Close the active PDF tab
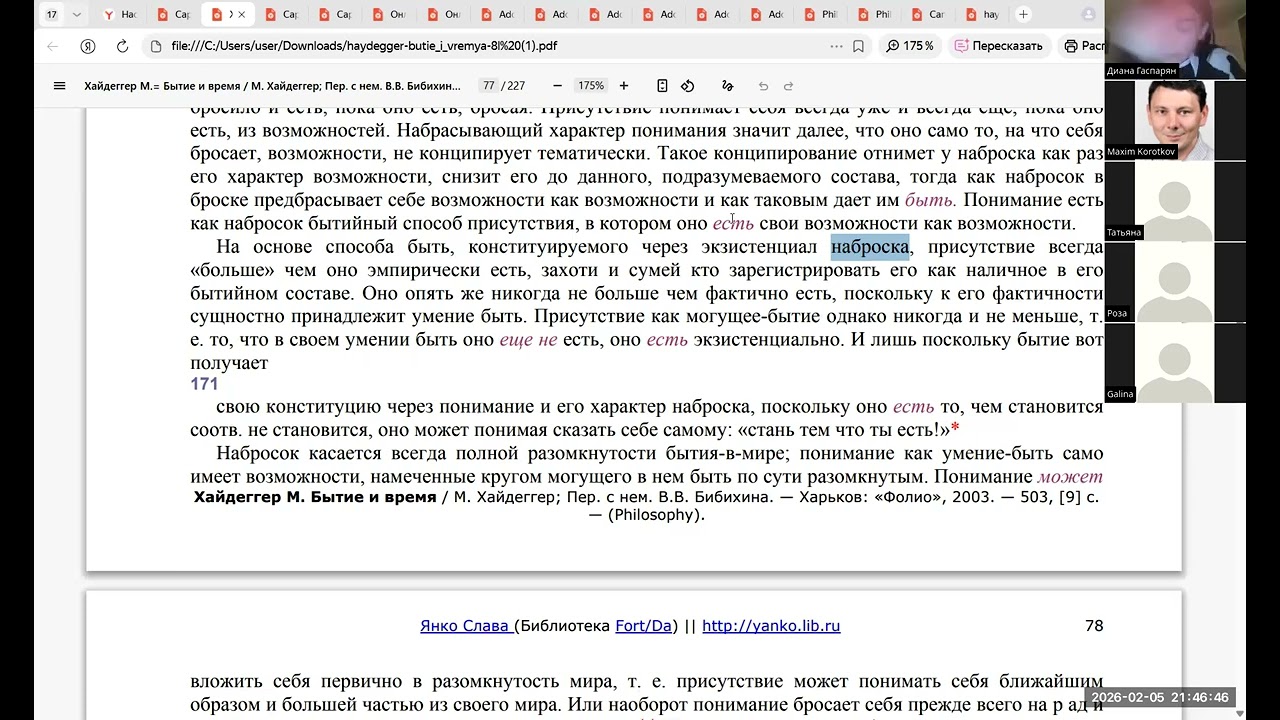 240,15
